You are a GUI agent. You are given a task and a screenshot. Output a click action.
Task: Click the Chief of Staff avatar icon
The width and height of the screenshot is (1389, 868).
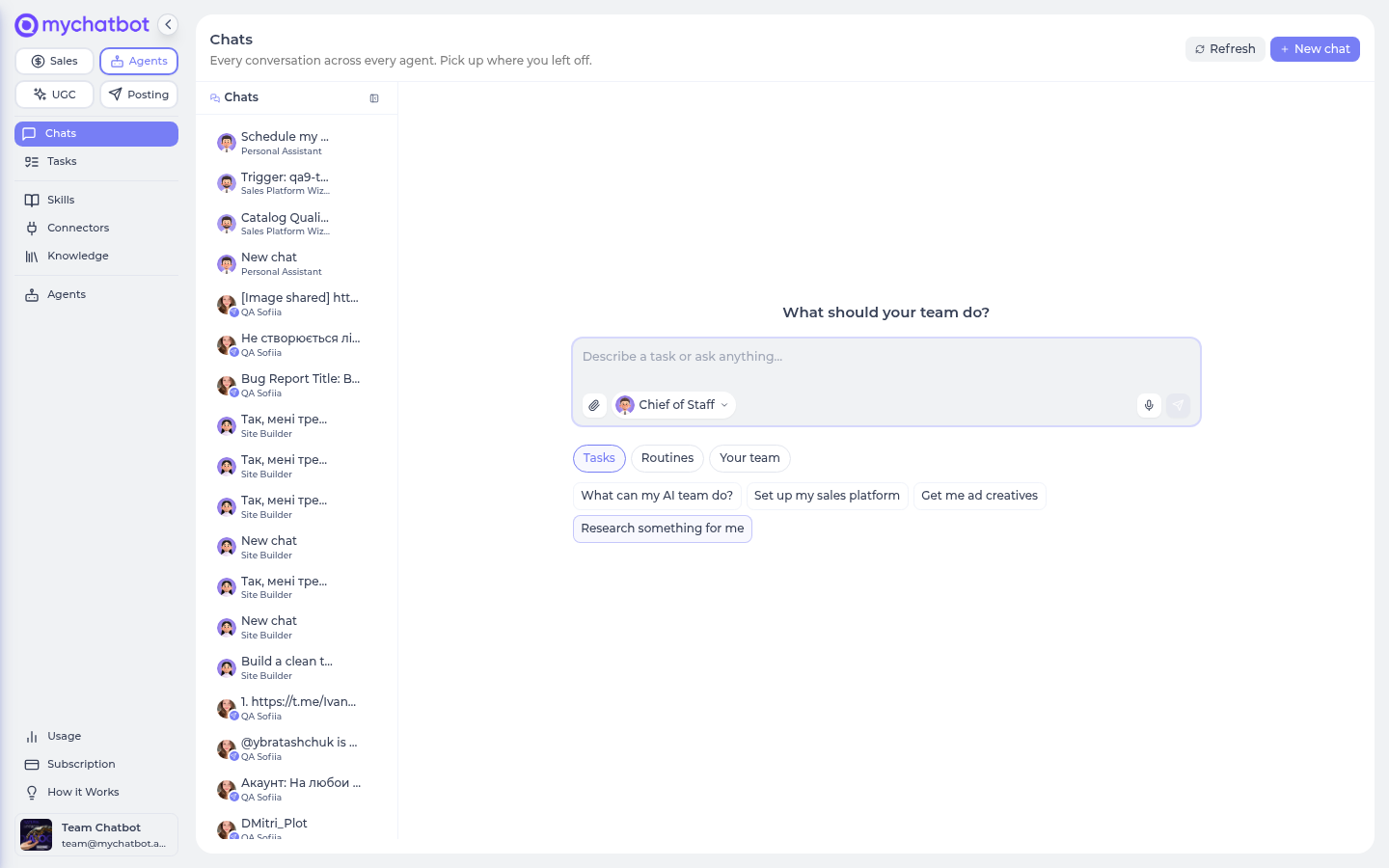(x=625, y=405)
